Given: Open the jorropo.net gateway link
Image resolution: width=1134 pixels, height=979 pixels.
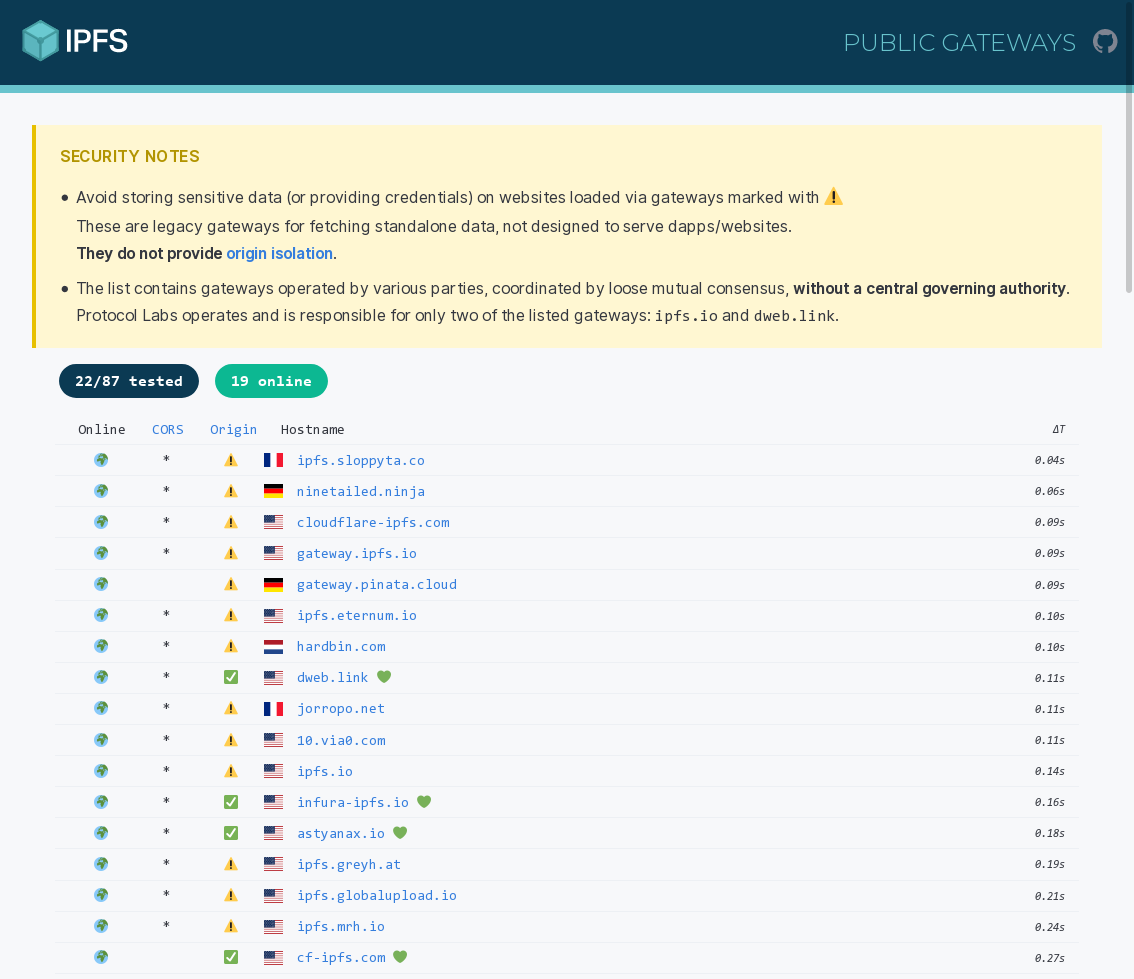Looking at the screenshot, I should click(341, 709).
